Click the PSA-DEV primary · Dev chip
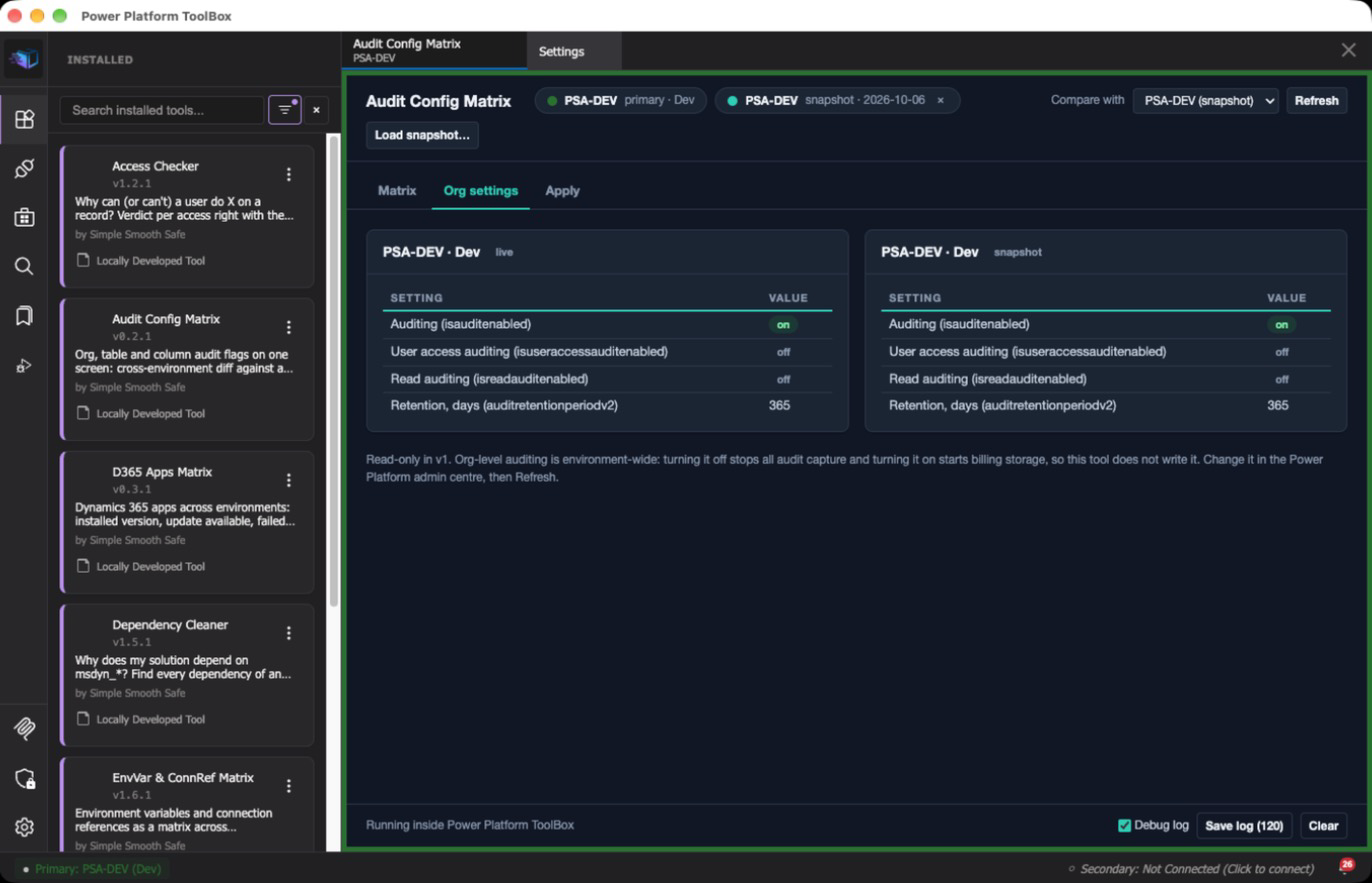The height and width of the screenshot is (883, 1372). [620, 100]
